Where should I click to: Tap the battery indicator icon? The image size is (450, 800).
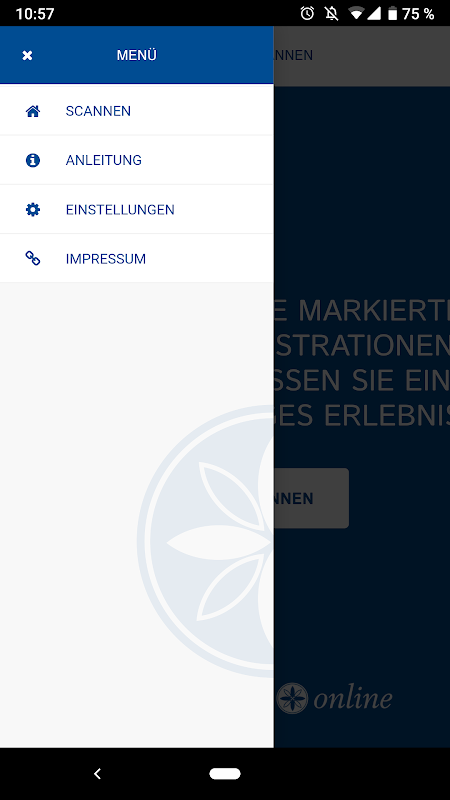pyautogui.click(x=392, y=13)
